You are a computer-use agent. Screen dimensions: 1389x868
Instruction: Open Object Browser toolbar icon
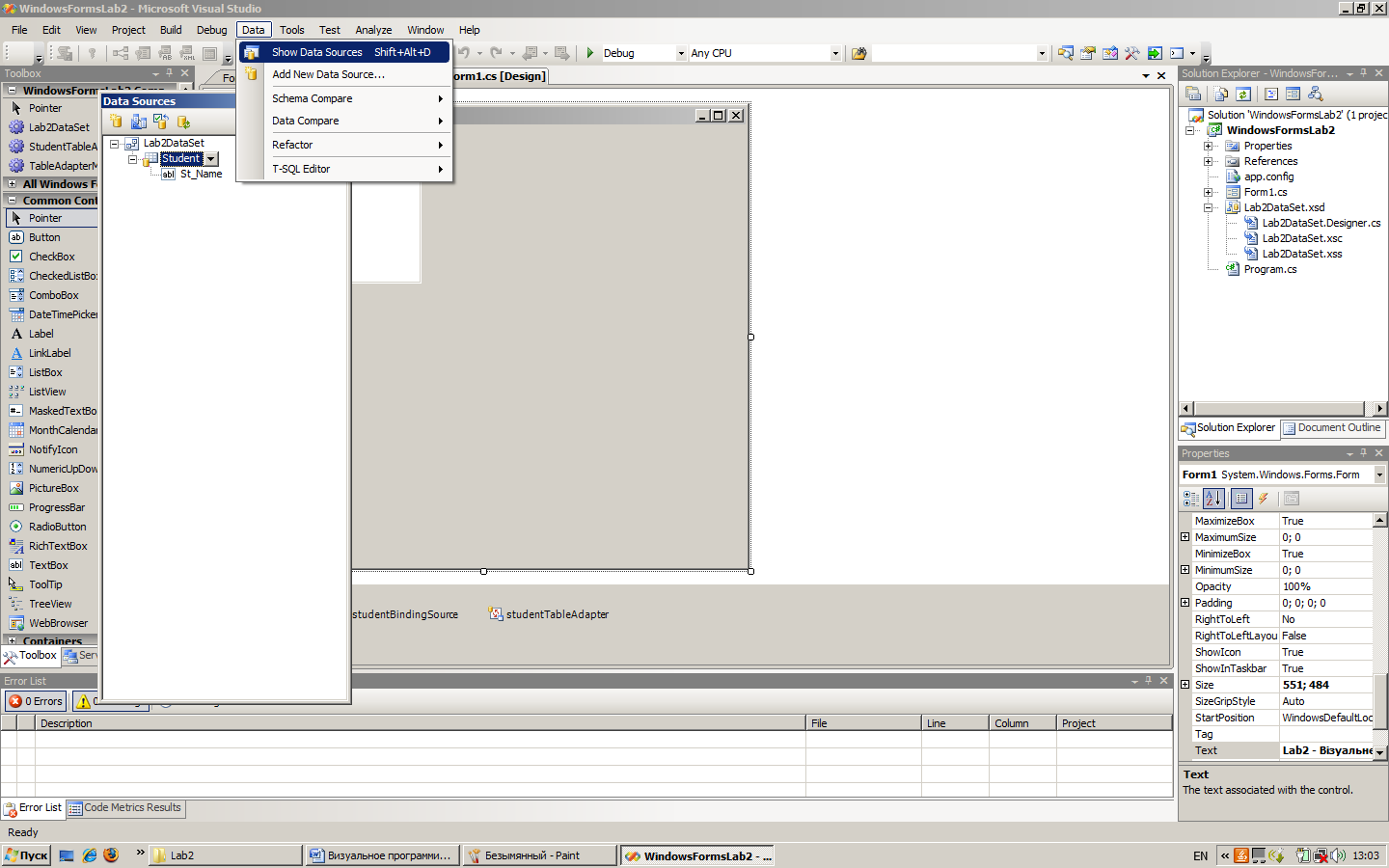pyautogui.click(x=1110, y=53)
